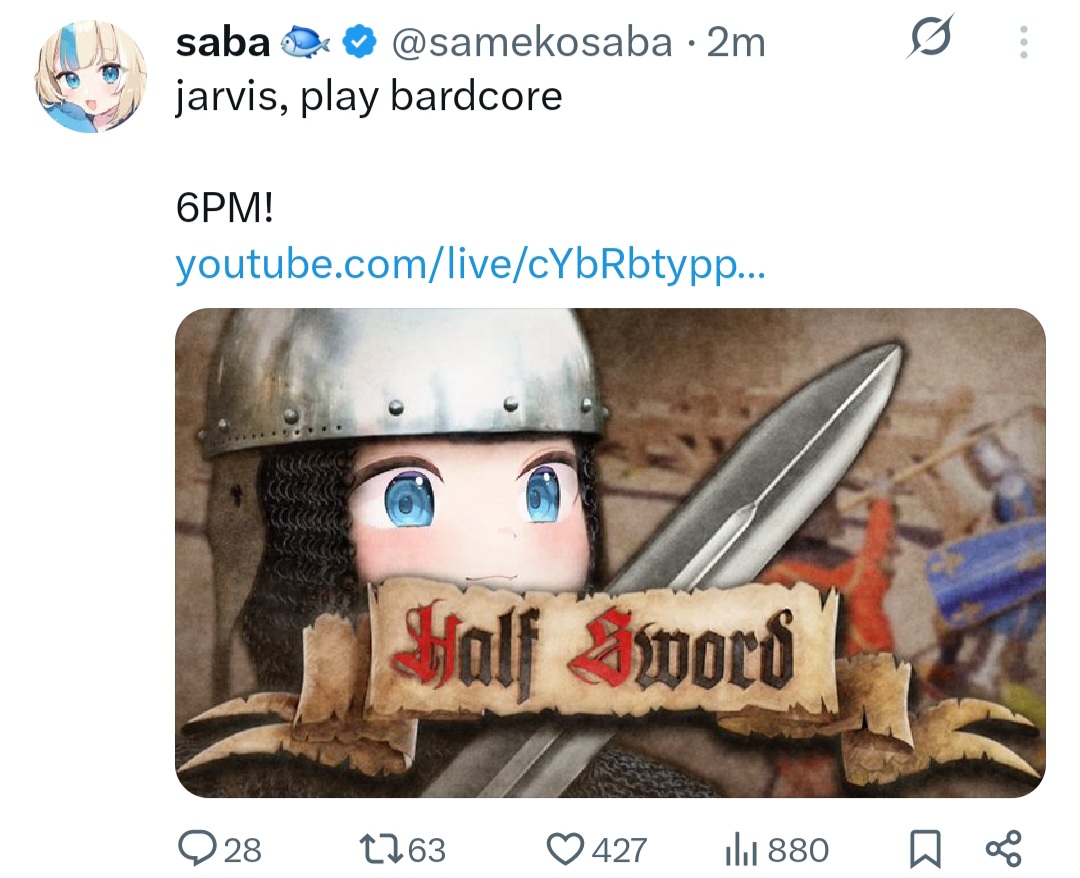Click the reply speech bubble icon
The width and height of the screenshot is (1080, 878).
point(198,849)
